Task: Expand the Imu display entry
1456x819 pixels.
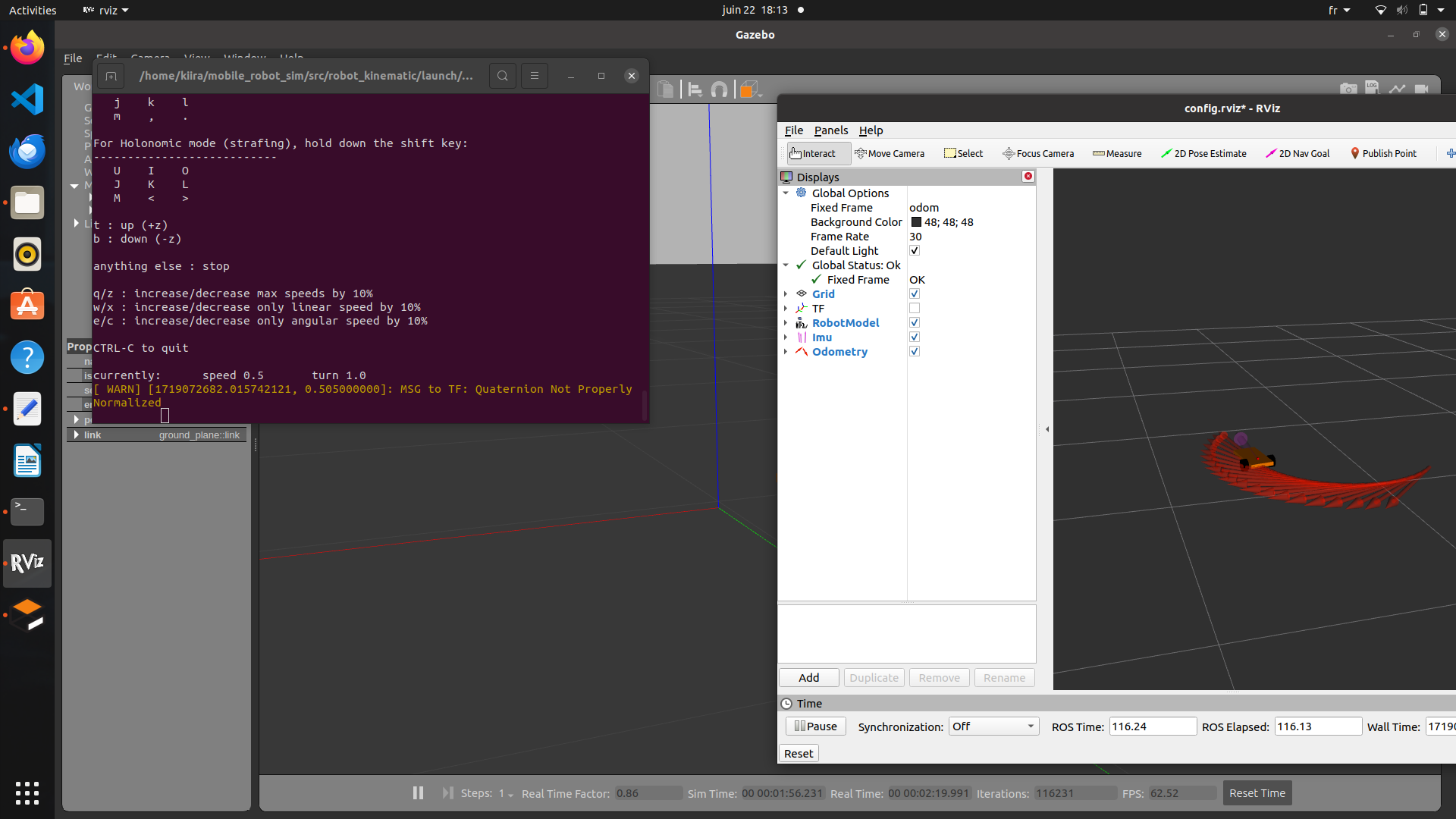Action: pyautogui.click(x=786, y=337)
